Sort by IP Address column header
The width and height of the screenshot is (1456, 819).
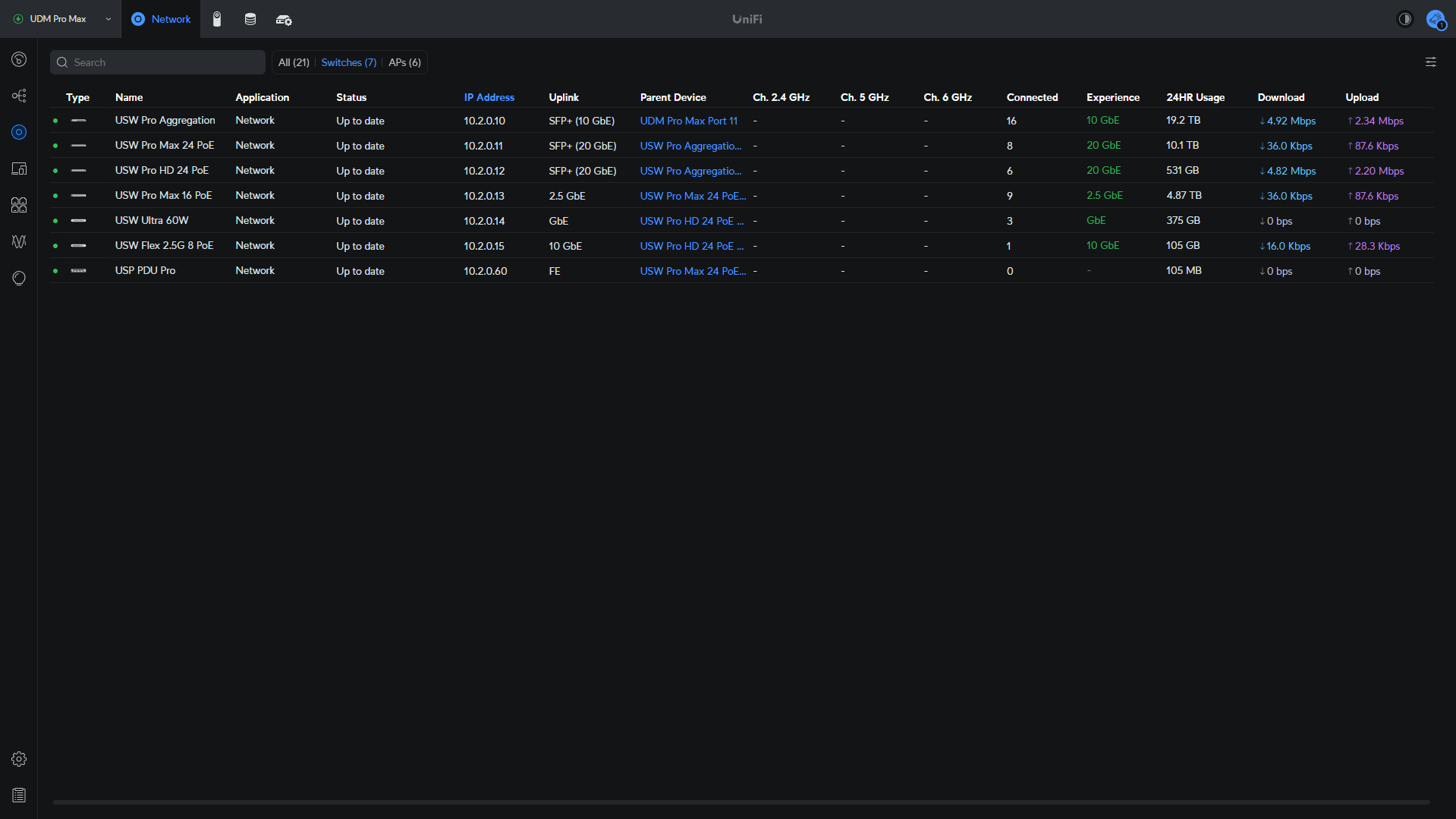[x=489, y=97]
